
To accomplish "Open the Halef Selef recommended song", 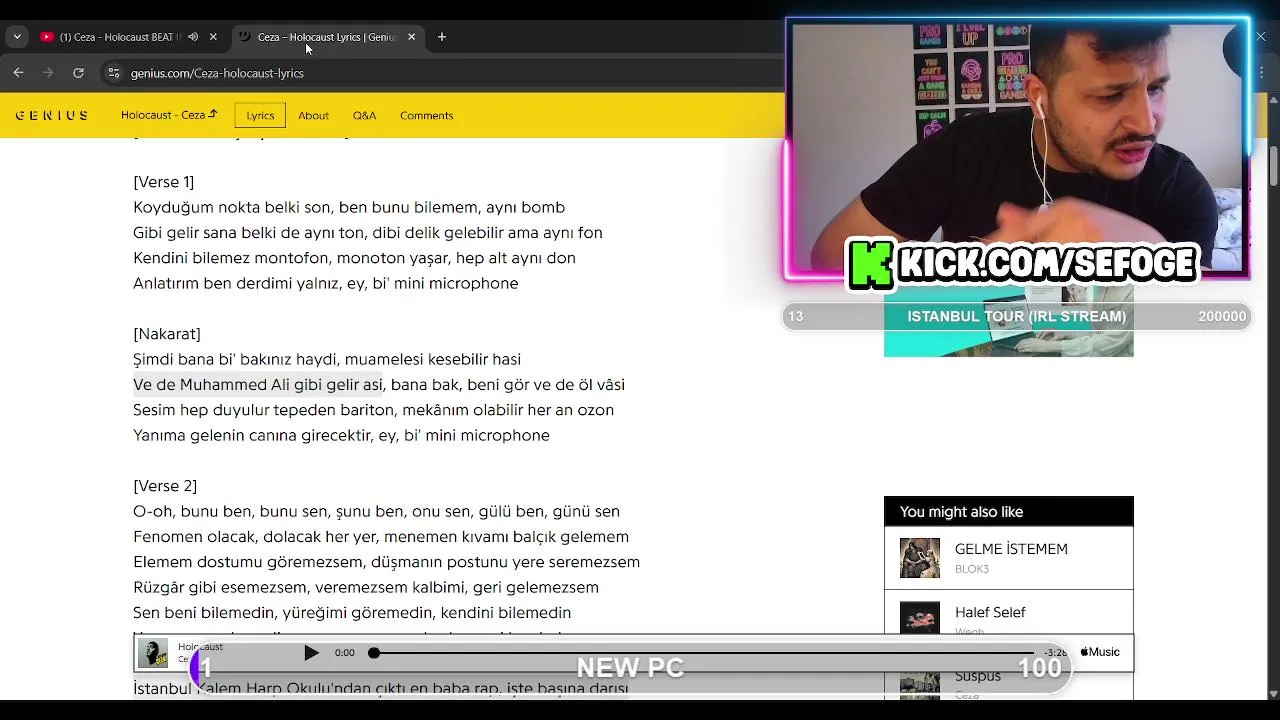I will 990,612.
